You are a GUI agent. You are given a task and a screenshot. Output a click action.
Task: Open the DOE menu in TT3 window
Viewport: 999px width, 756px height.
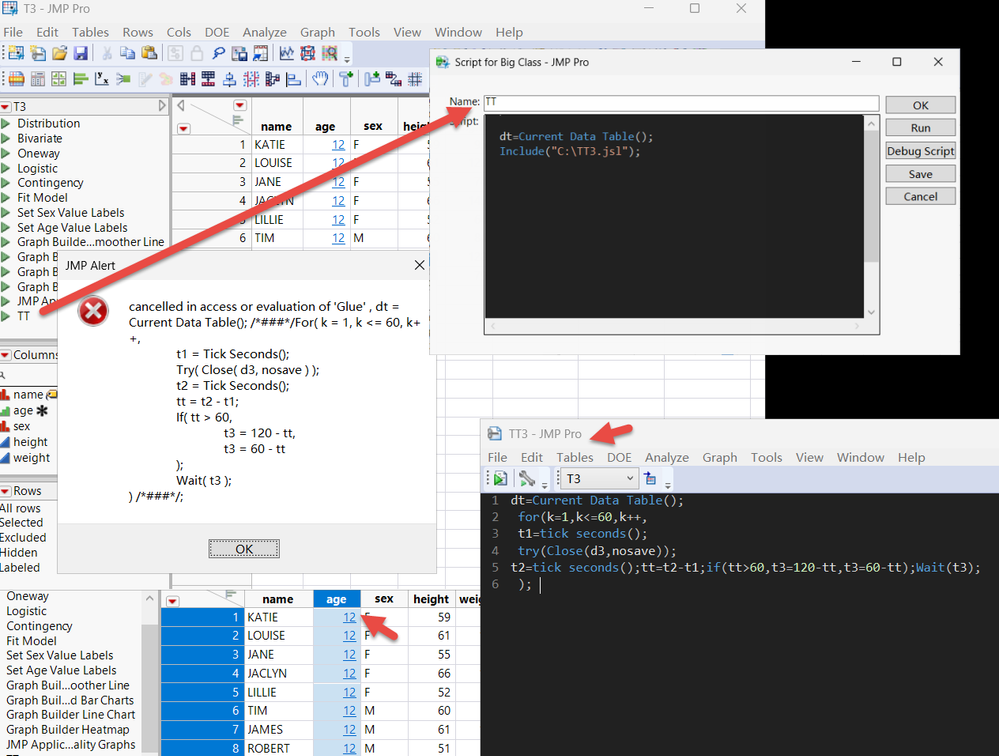click(619, 457)
